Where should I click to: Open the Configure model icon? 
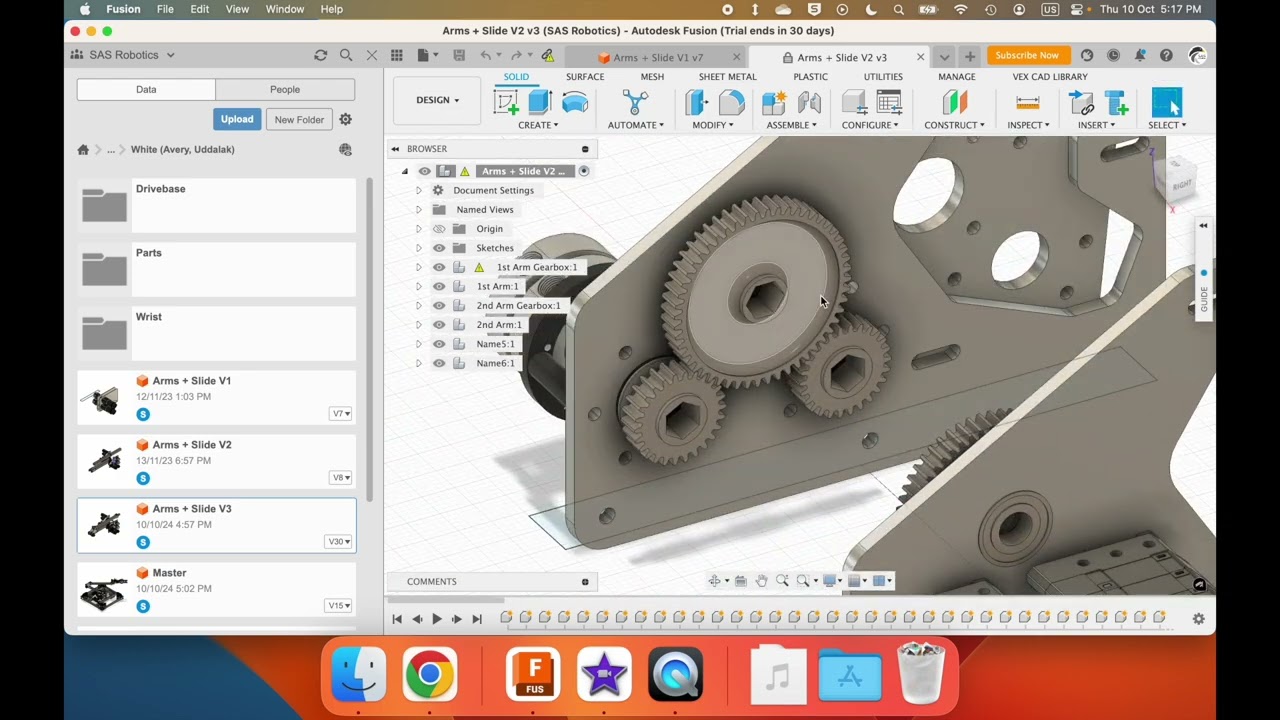pos(854,102)
